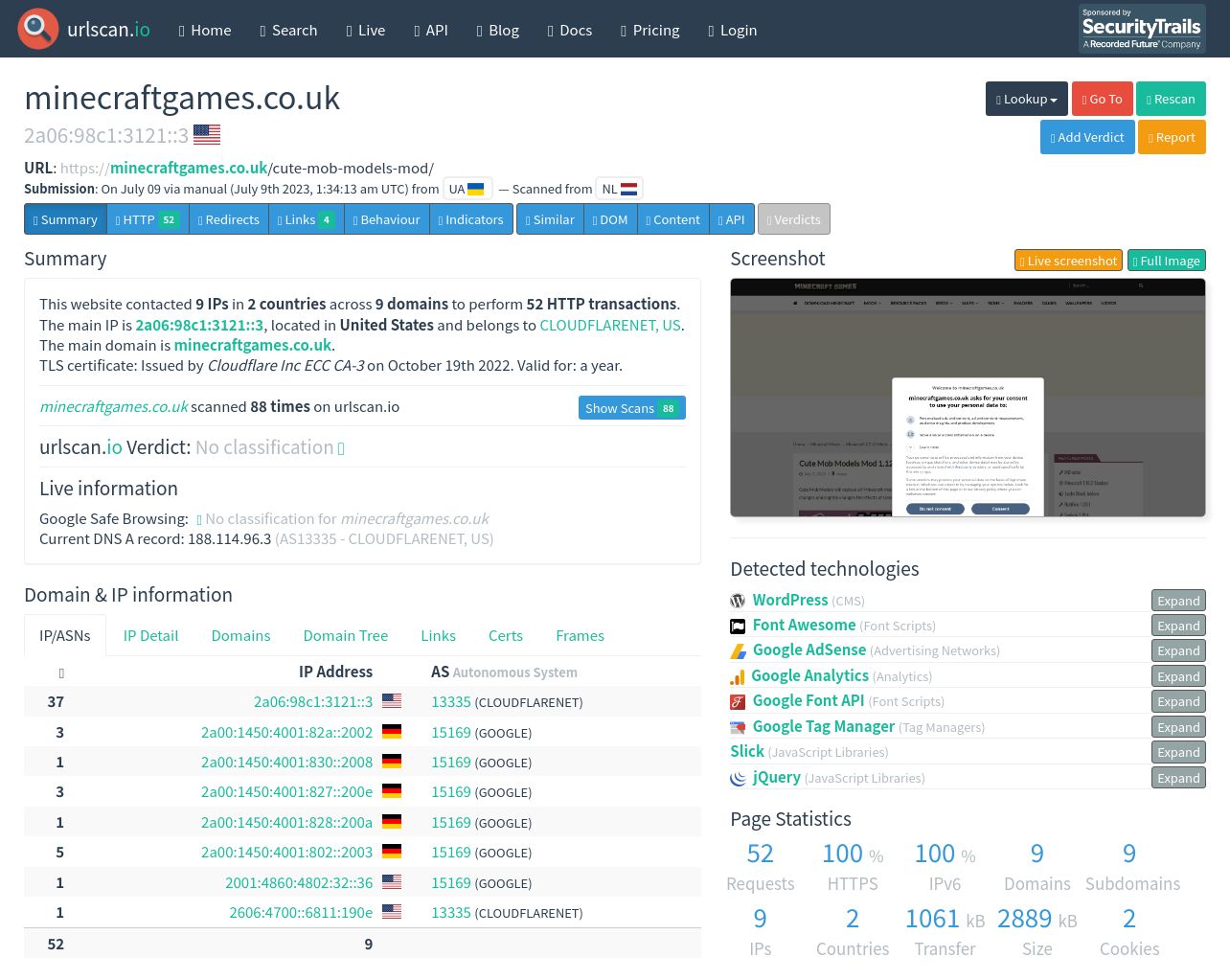Expand the Google Analytics details

[x=1178, y=676]
